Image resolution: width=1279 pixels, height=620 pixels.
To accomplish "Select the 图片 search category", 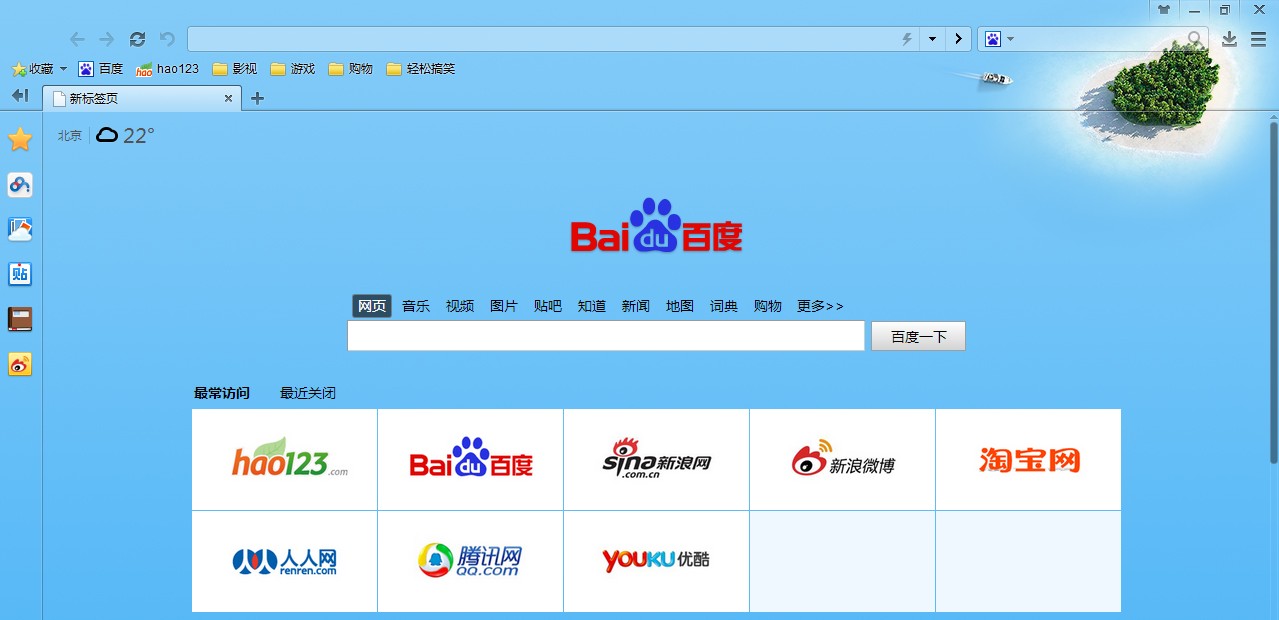I will coord(504,306).
